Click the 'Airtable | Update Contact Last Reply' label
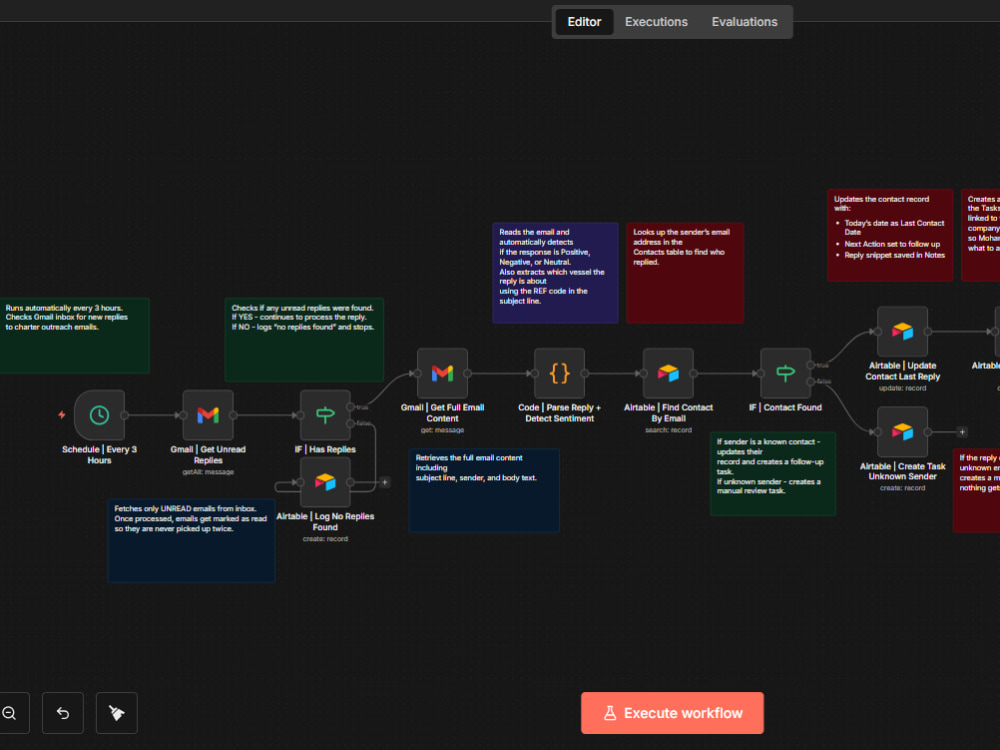Viewport: 1000px width, 750px height. [x=902, y=371]
